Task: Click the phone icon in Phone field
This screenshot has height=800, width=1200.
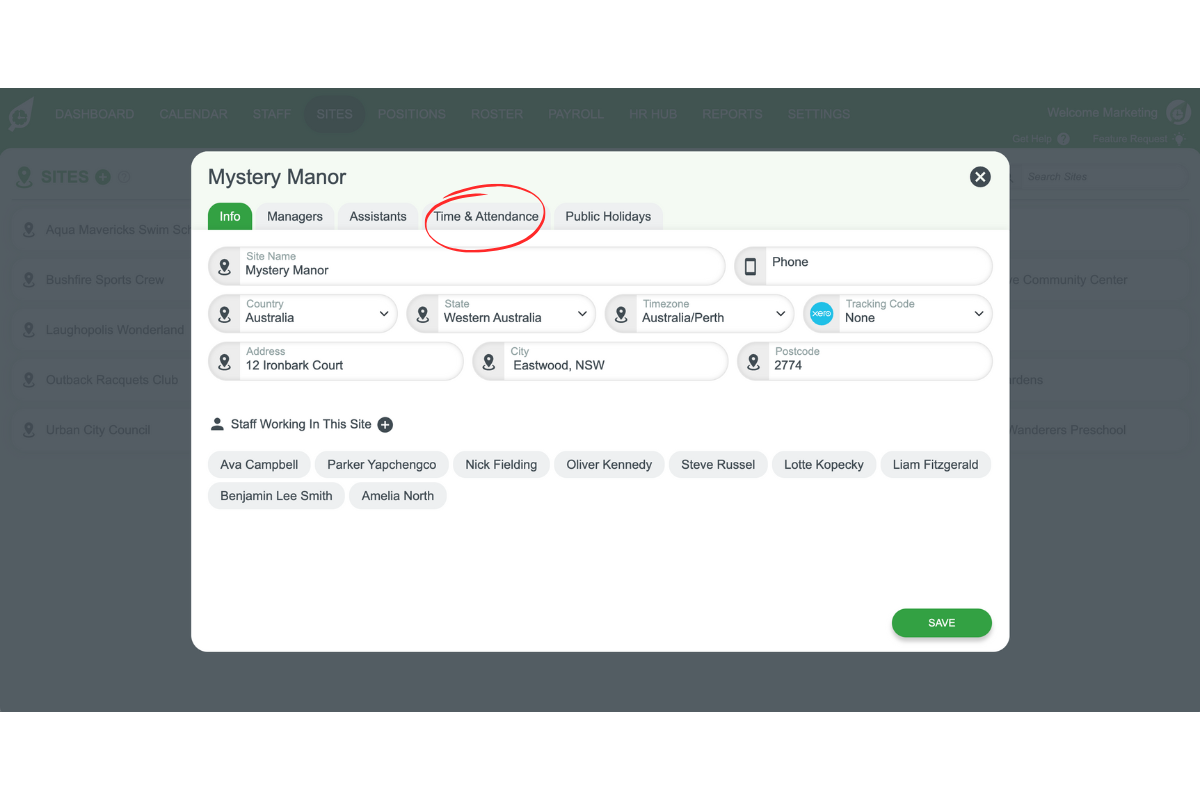Action: coord(751,267)
